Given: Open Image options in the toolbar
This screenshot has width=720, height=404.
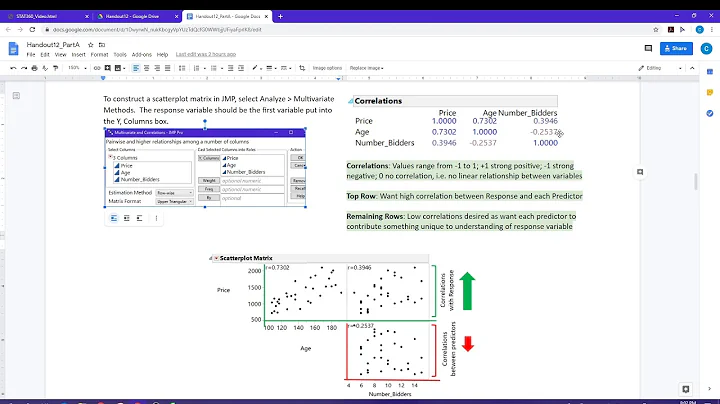Looking at the screenshot, I should point(327,68).
